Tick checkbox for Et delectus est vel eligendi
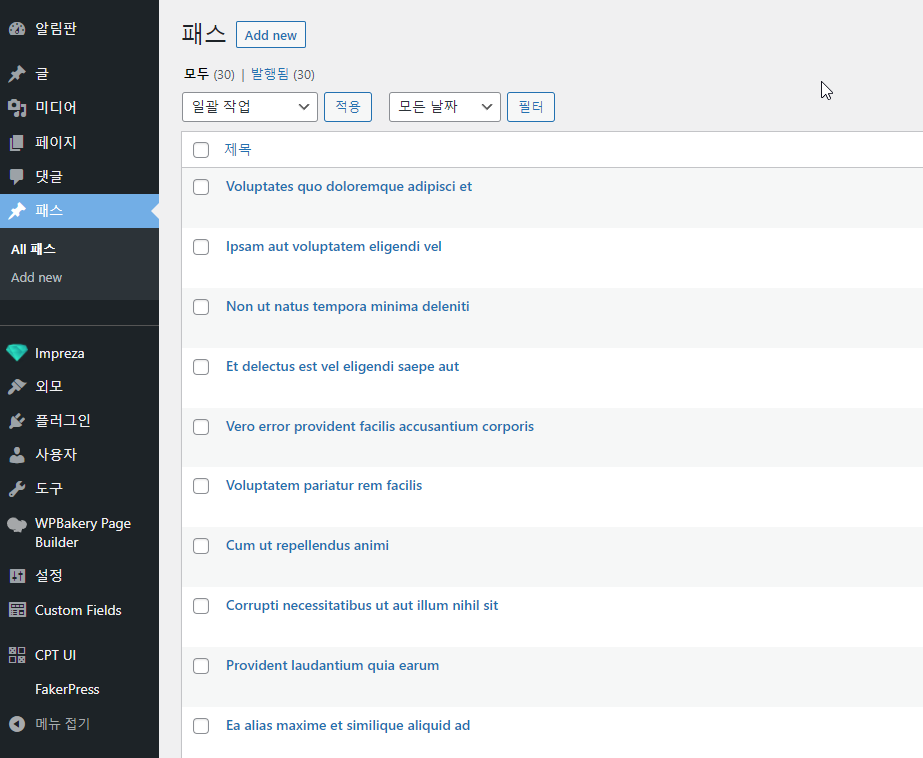The image size is (923, 758). point(201,367)
